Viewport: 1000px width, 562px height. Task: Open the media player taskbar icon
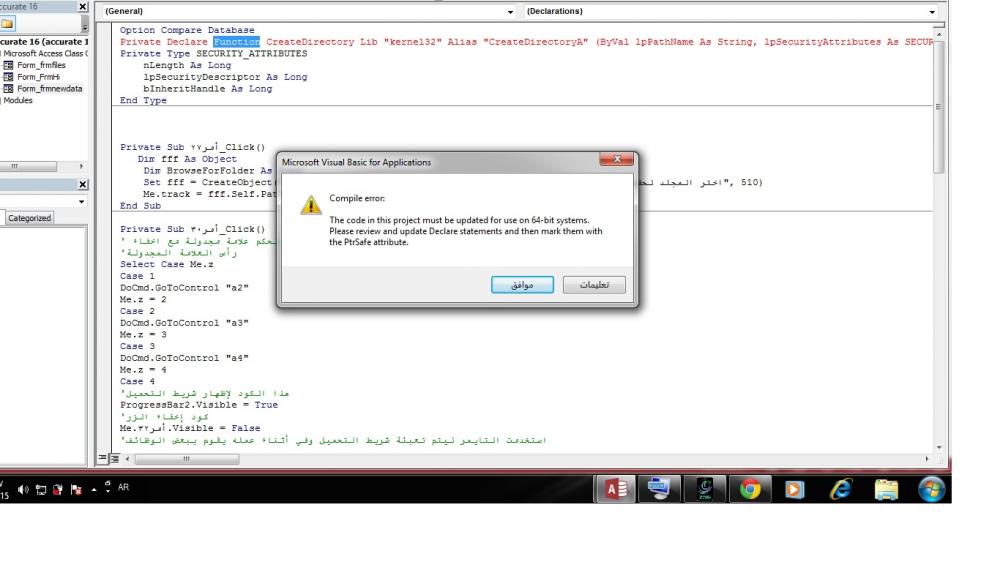point(795,489)
